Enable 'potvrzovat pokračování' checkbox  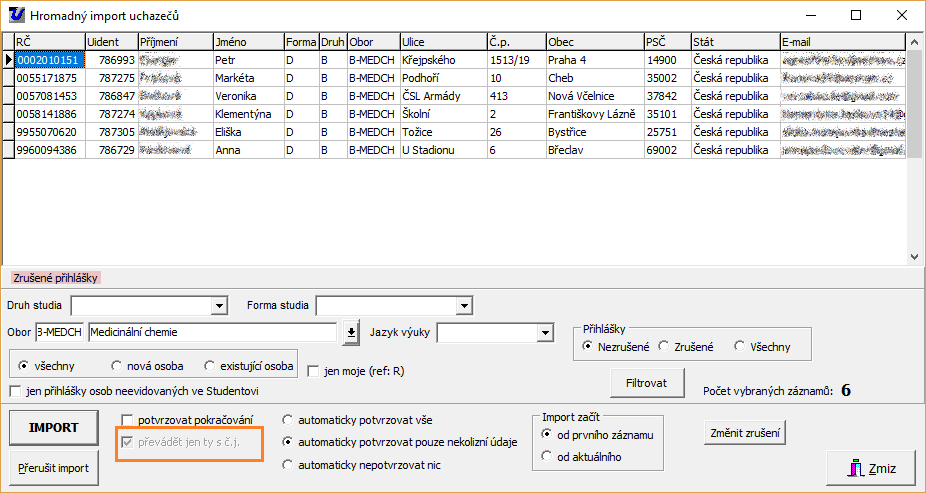tap(127, 420)
